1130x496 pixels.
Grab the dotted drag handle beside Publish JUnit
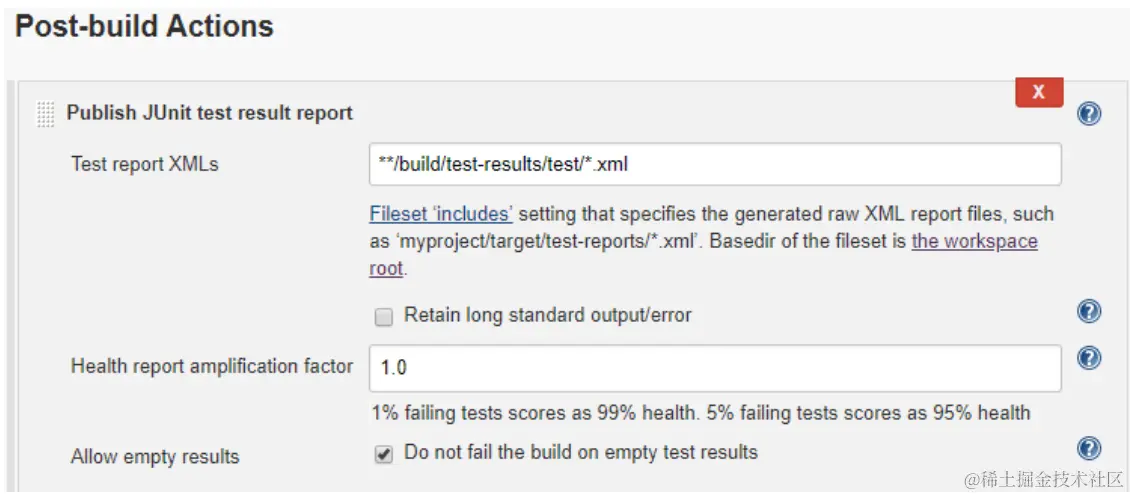coord(45,114)
